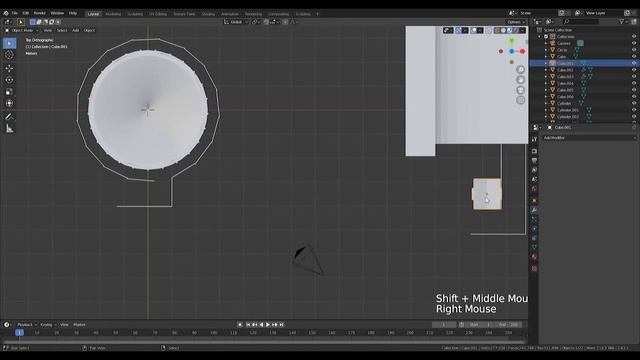Image resolution: width=640 pixels, height=360 pixels.
Task: Open the Object Mode dropdown
Action: coord(22,30)
